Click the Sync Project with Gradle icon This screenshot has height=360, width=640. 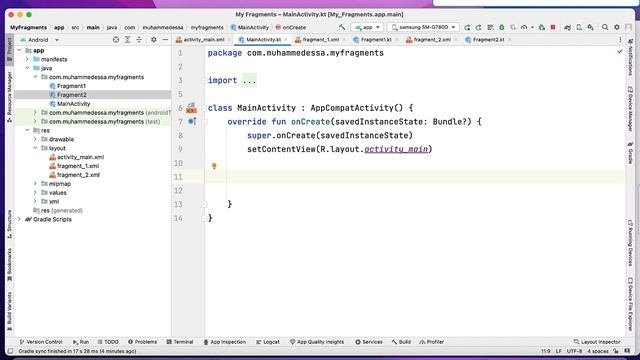tap(567, 27)
